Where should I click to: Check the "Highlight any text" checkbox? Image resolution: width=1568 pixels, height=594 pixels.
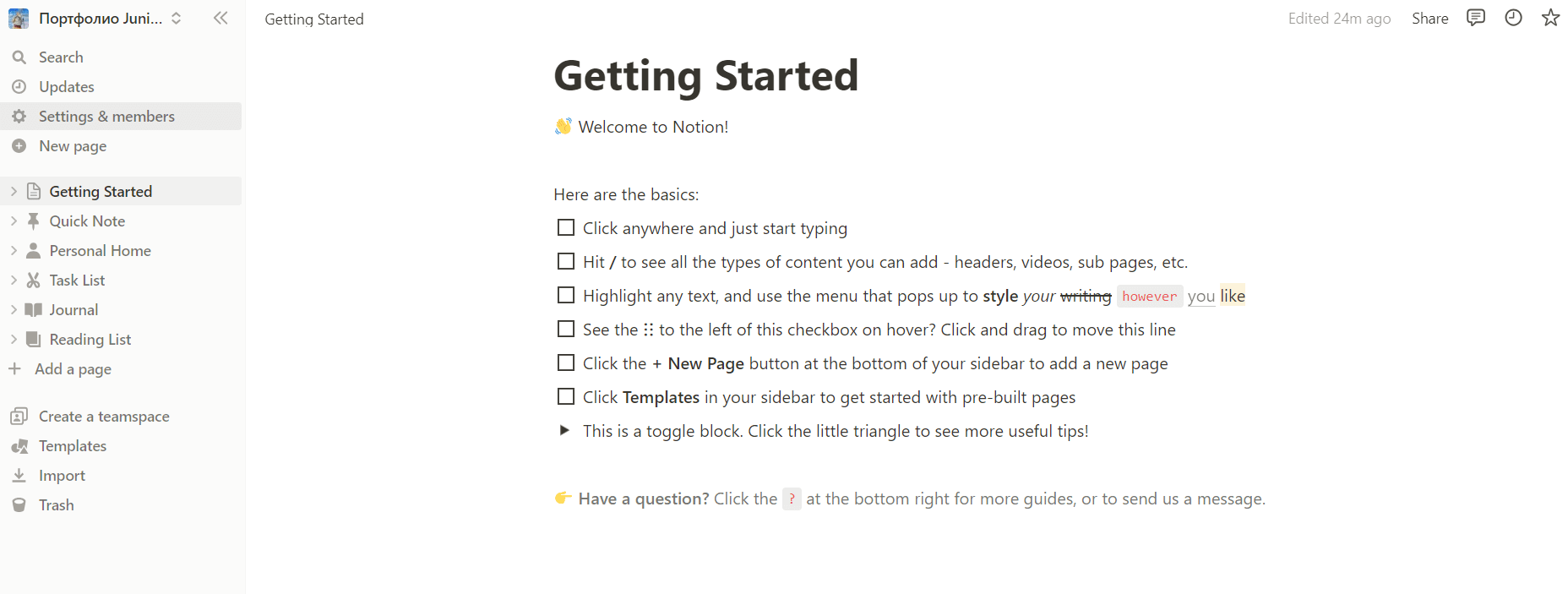tap(566, 296)
